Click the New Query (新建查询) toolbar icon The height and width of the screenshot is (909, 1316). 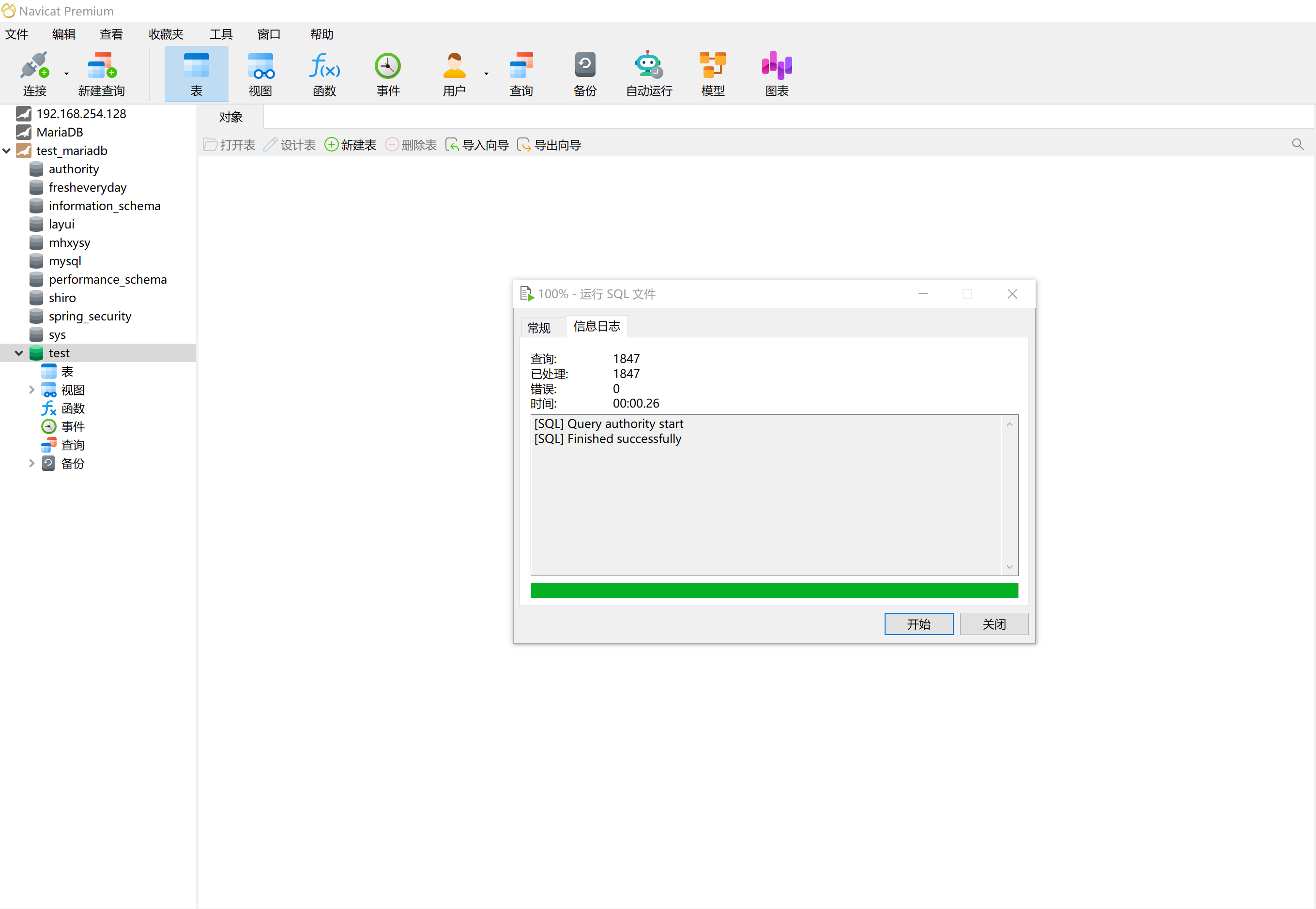click(101, 66)
